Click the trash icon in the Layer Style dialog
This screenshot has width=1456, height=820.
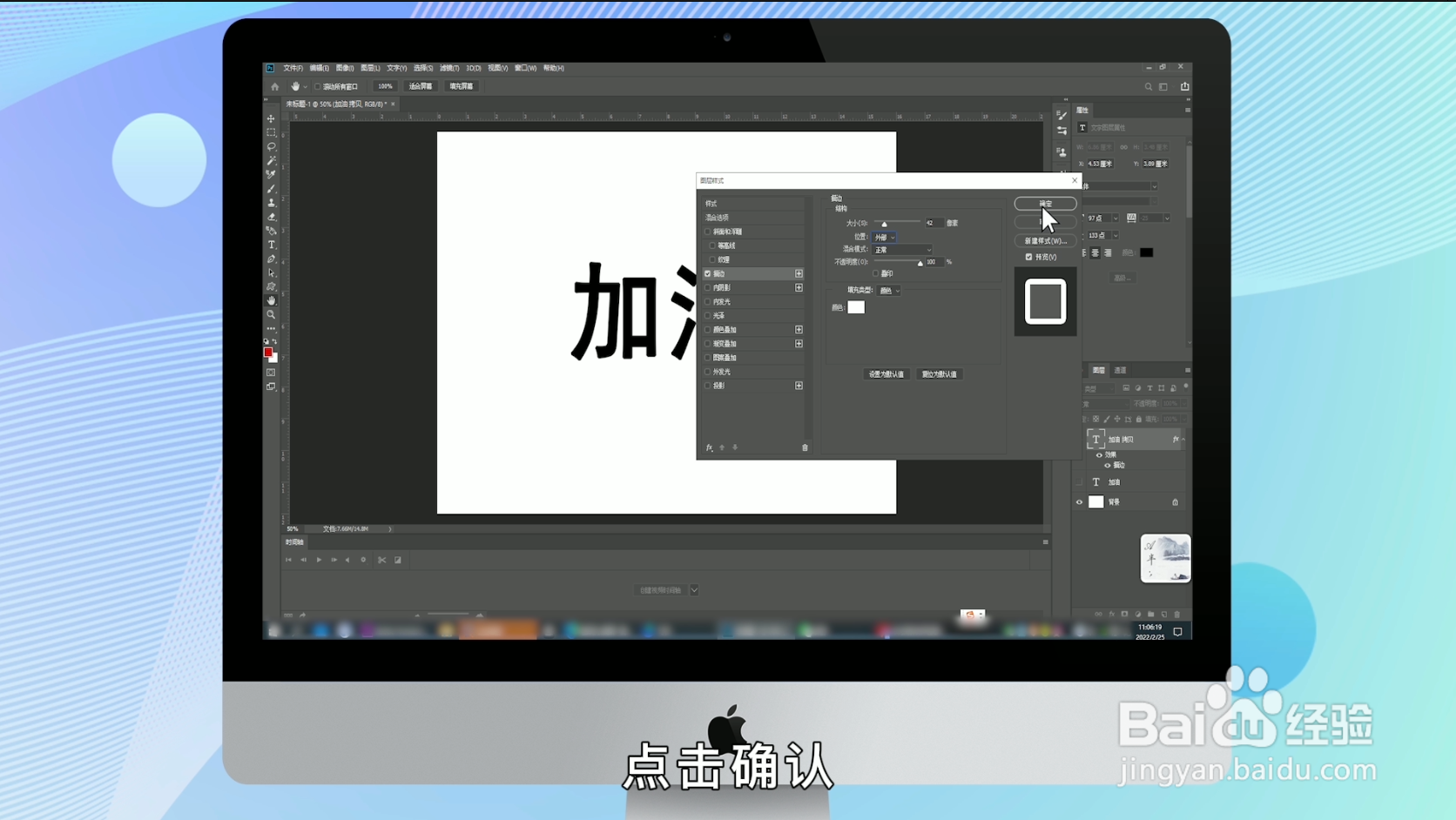pos(805,447)
